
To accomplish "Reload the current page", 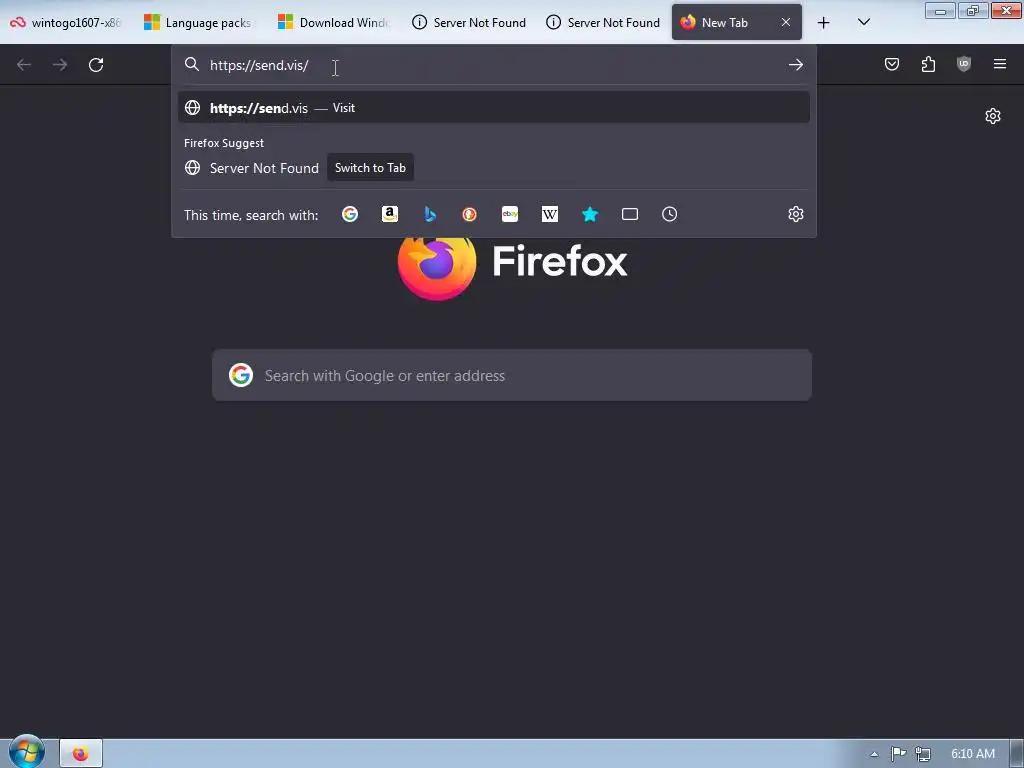I will point(96,65).
